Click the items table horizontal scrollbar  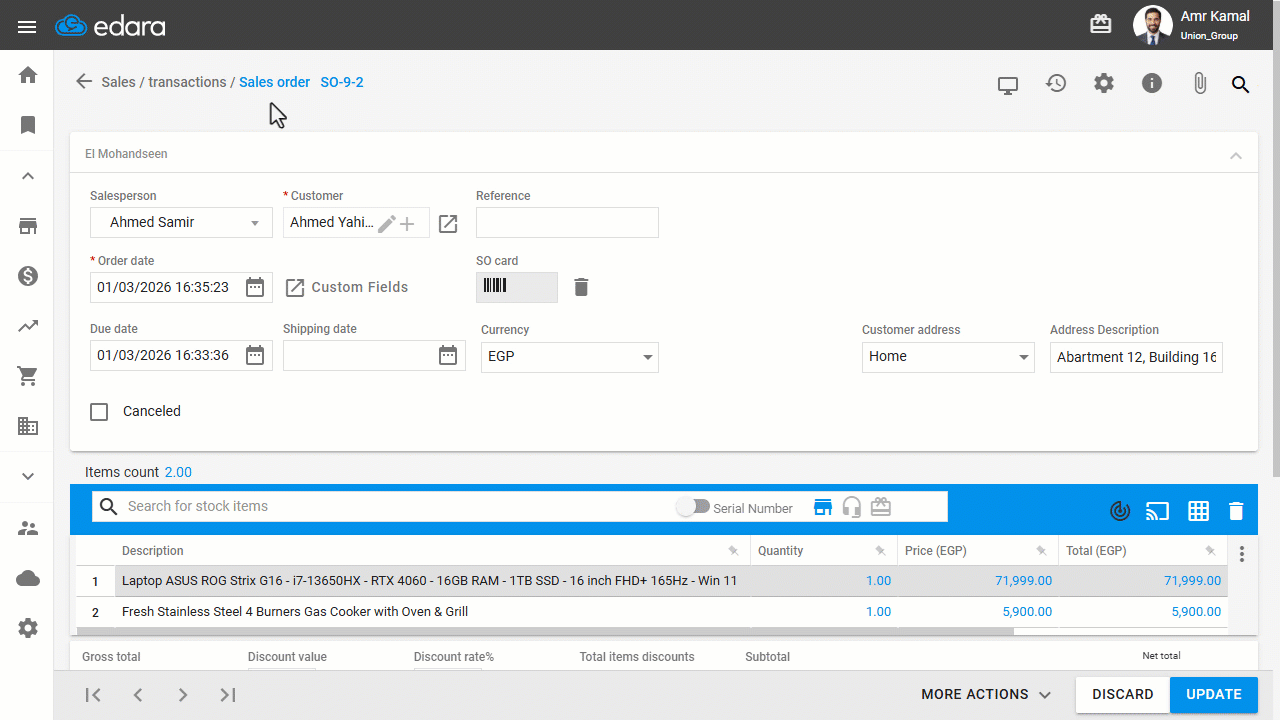click(x=545, y=631)
